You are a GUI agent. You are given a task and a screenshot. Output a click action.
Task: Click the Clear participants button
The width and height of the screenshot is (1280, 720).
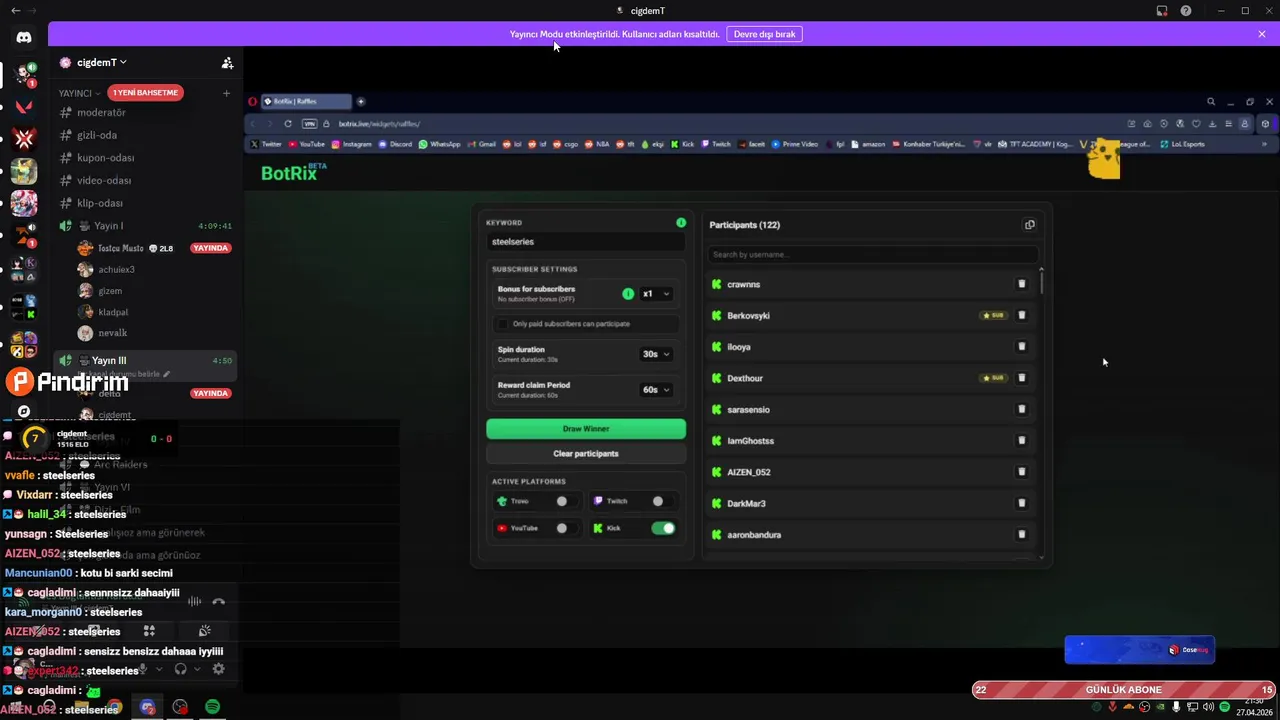pos(586,454)
